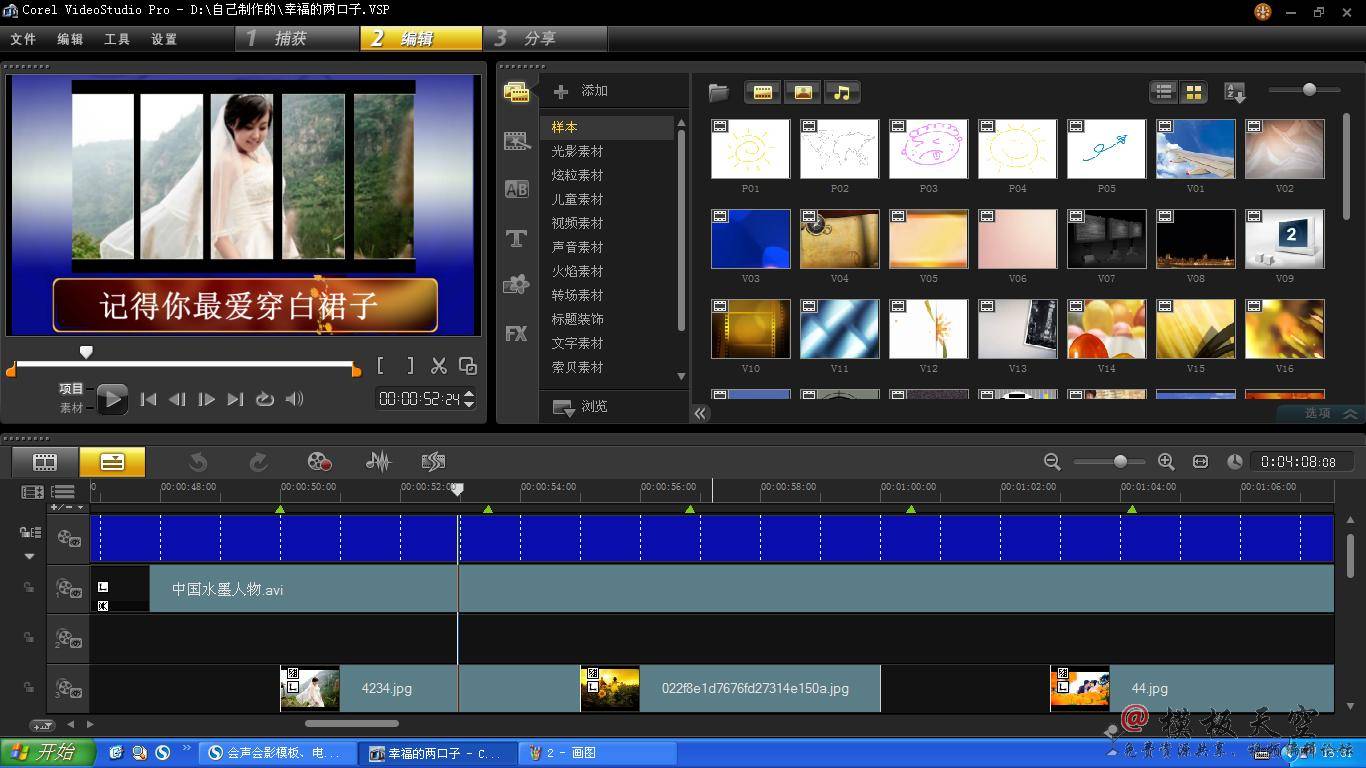Click the preview scrubber jog handle

coord(86,352)
